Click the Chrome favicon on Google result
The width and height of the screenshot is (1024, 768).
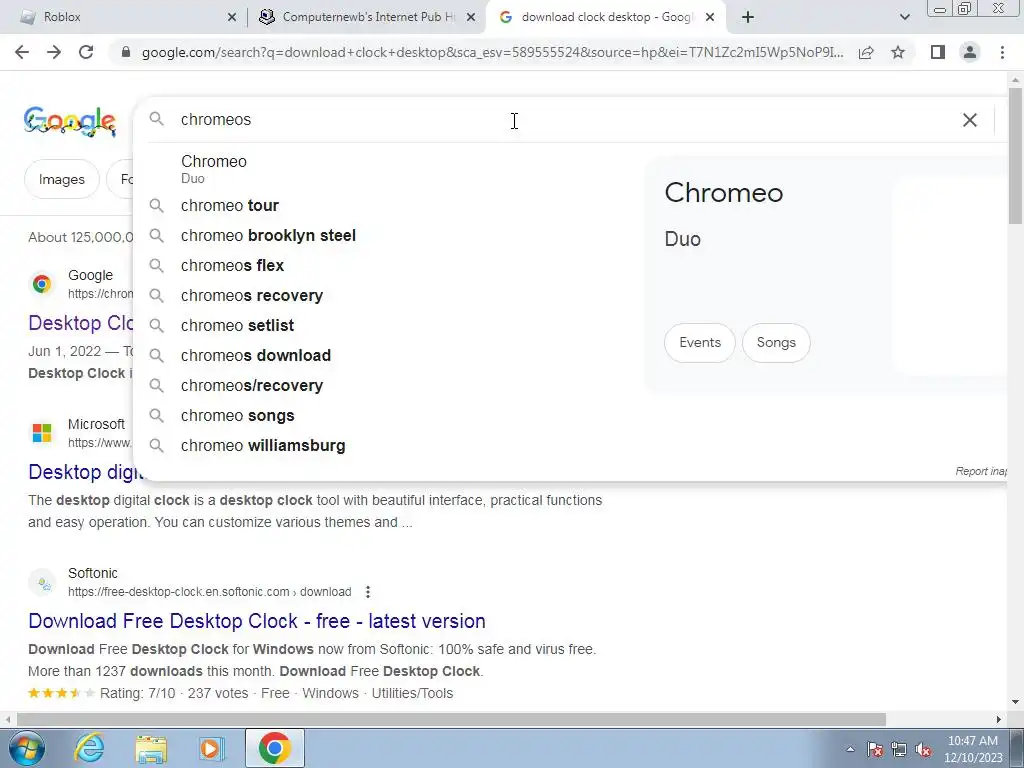[x=42, y=284]
